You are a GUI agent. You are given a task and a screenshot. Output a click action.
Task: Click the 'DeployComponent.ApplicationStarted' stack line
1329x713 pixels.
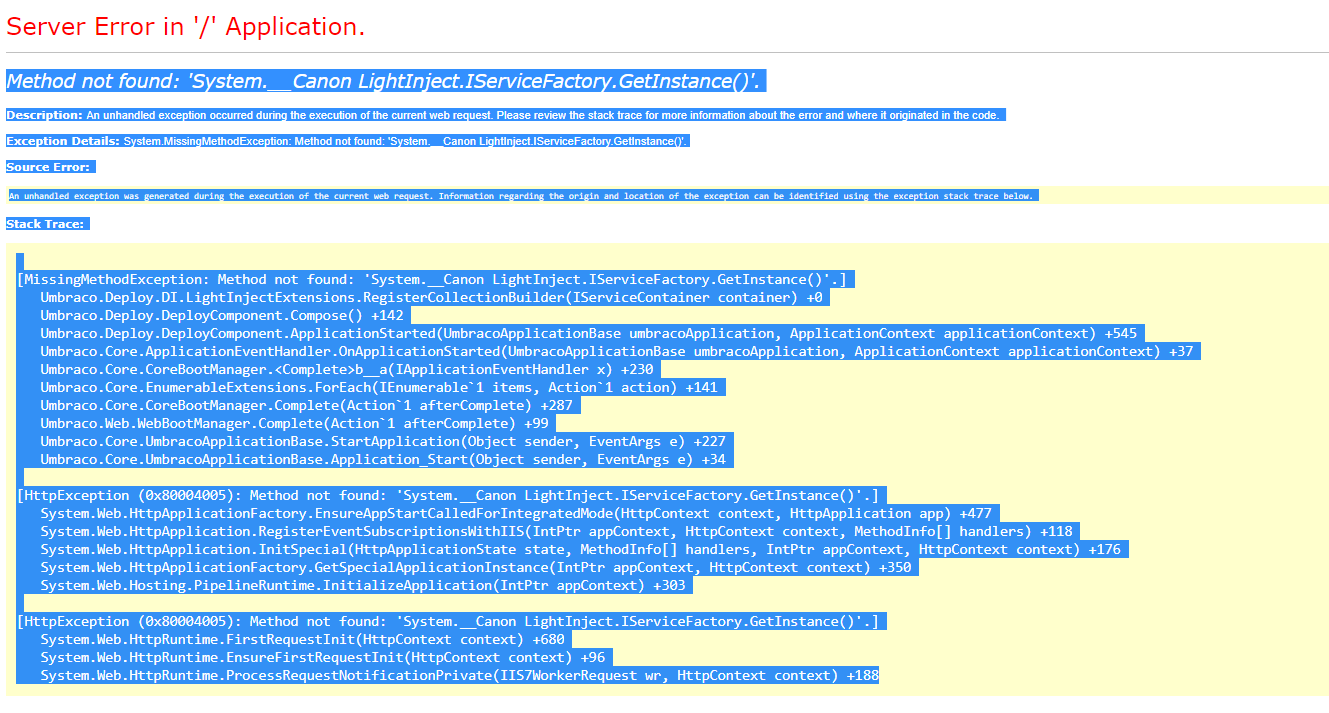(589, 333)
